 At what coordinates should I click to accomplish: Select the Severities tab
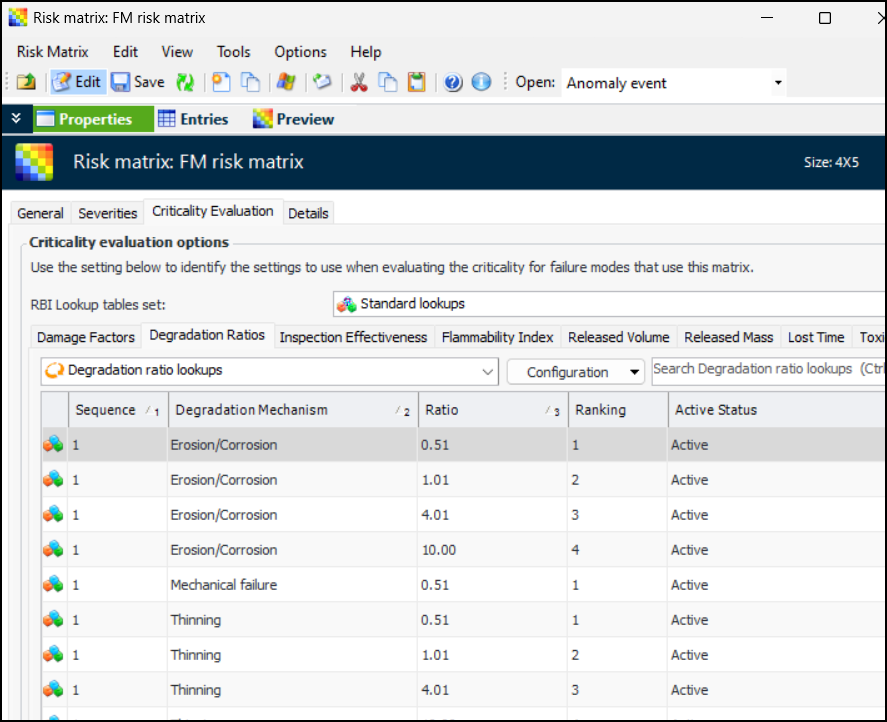(108, 213)
